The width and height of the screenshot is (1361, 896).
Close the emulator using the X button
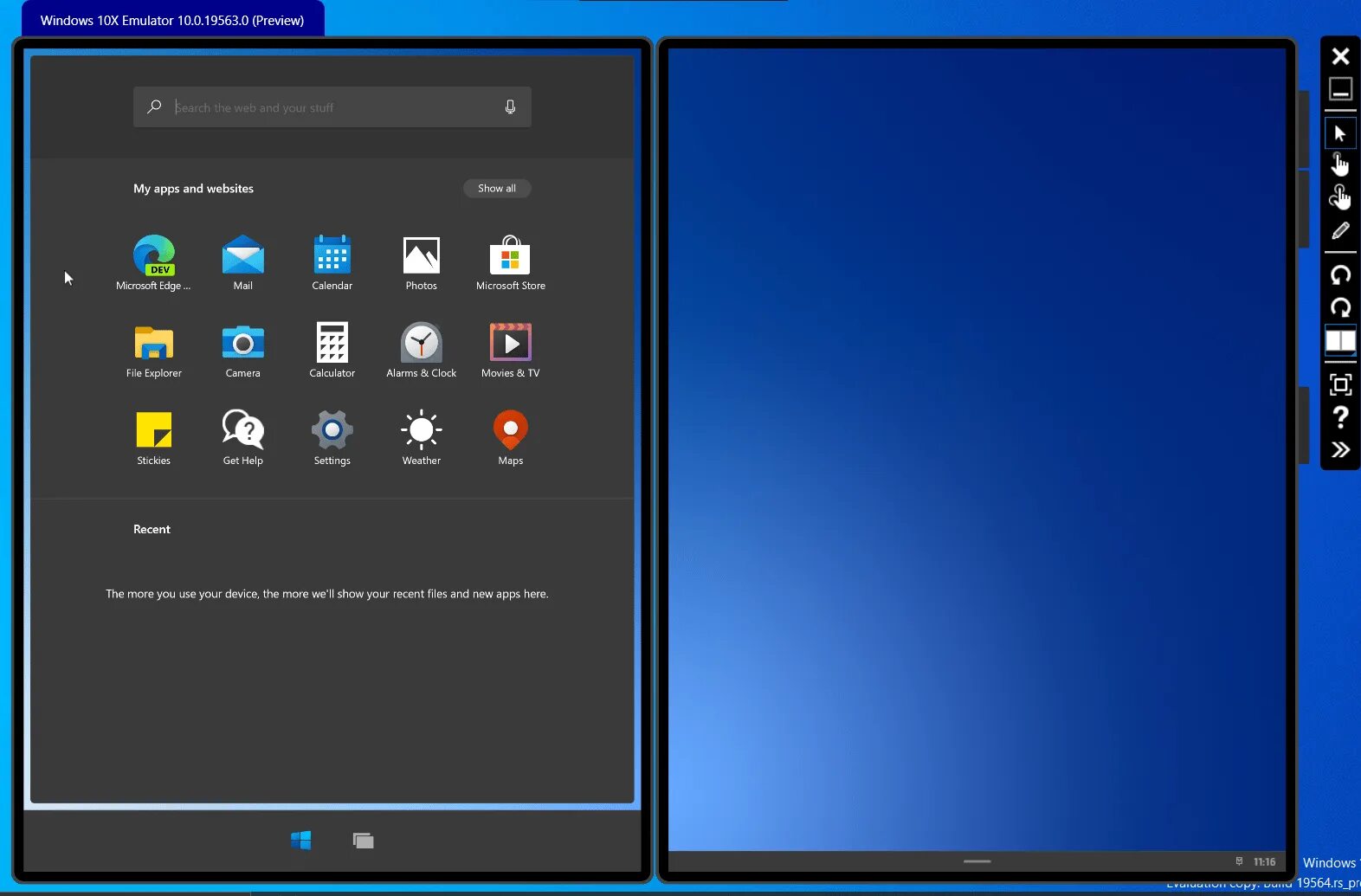click(x=1340, y=56)
